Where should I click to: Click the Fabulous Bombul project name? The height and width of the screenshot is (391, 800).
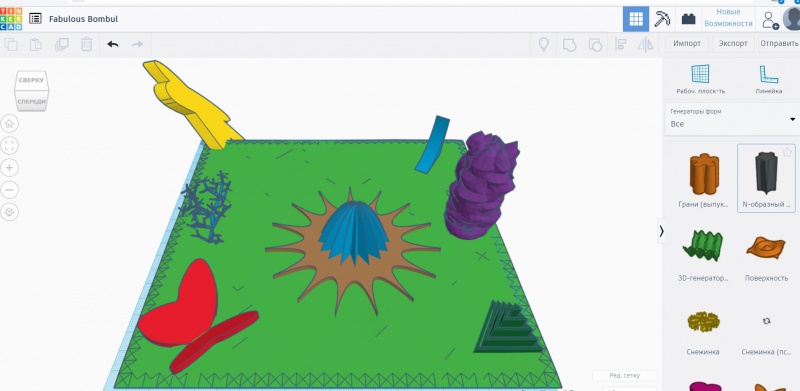[83, 19]
